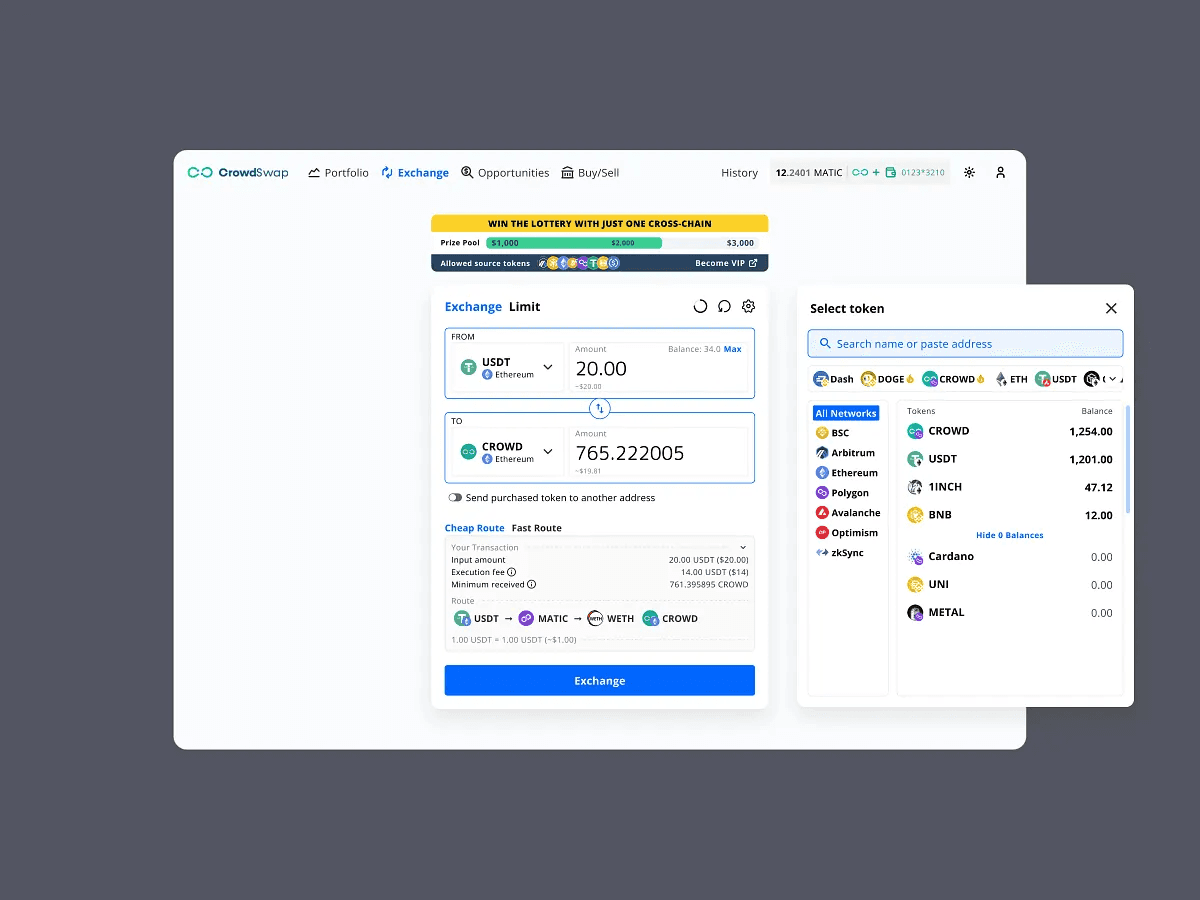
Task: Select CROWD quick token chip
Action: tap(953, 379)
